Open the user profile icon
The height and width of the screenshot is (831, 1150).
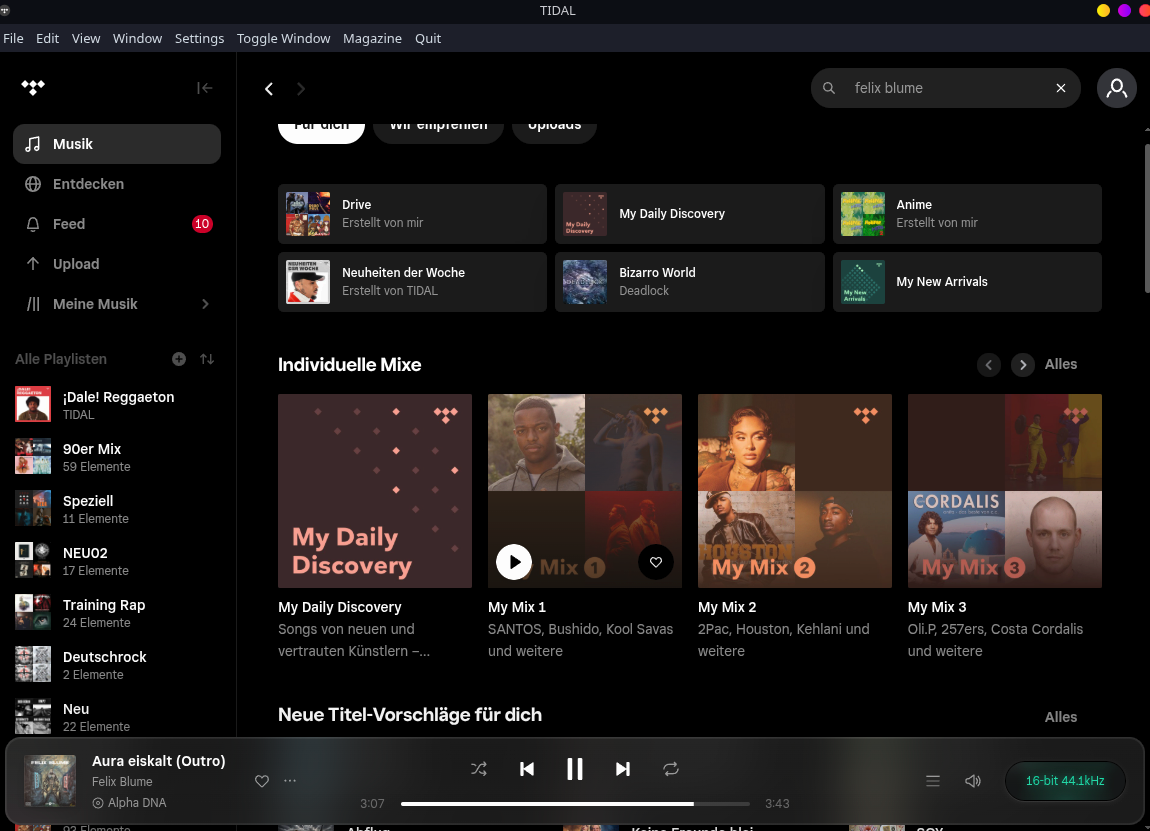1116,88
